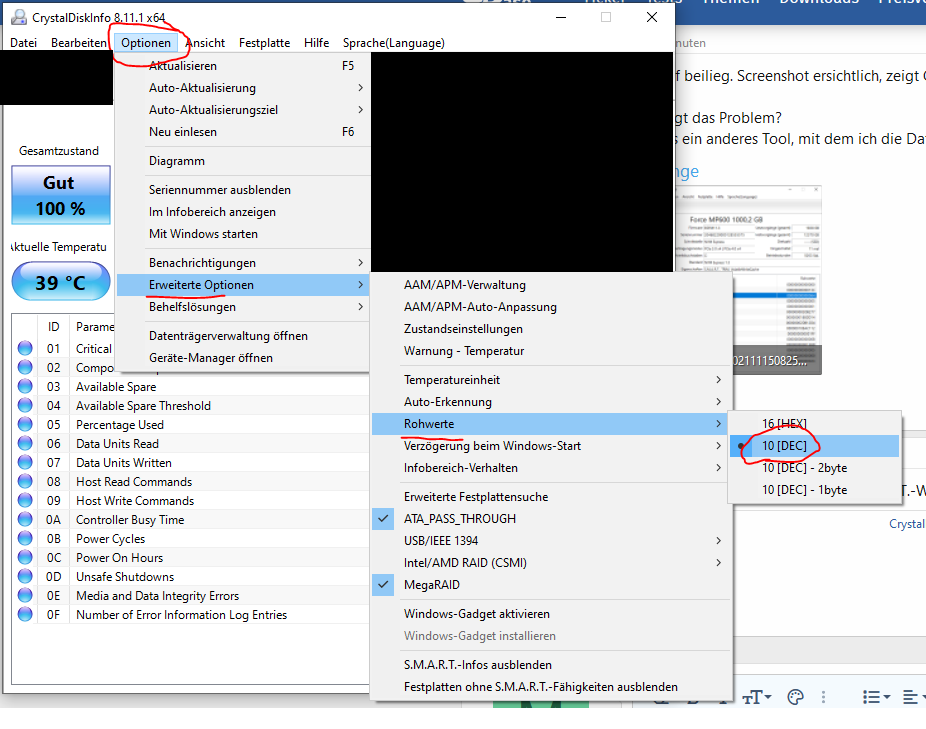Viewport: 926px width, 729px height.
Task: Click Windows-Gadget aktivieren
Action: [550, 614]
